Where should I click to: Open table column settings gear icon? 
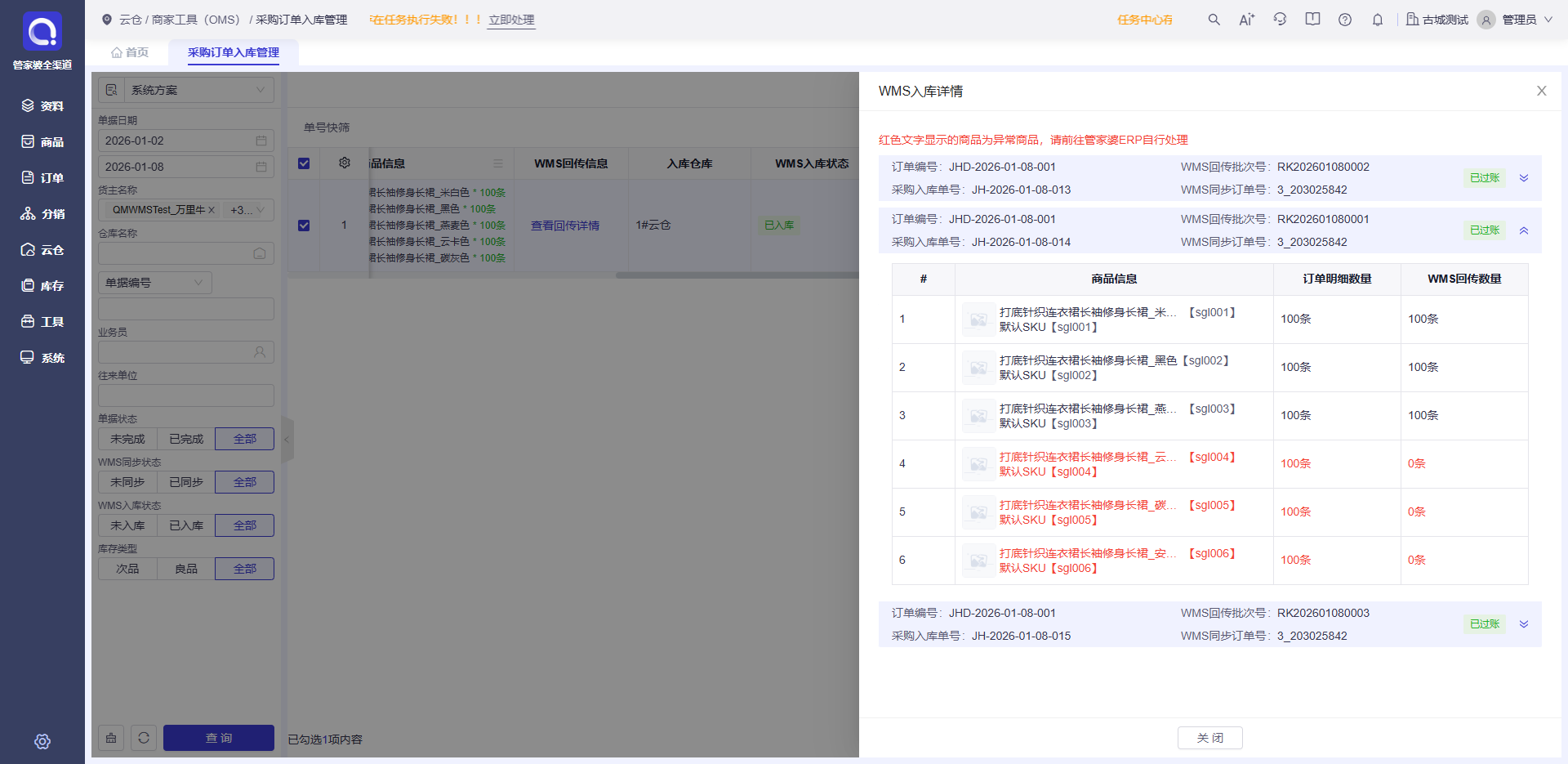[x=345, y=163]
